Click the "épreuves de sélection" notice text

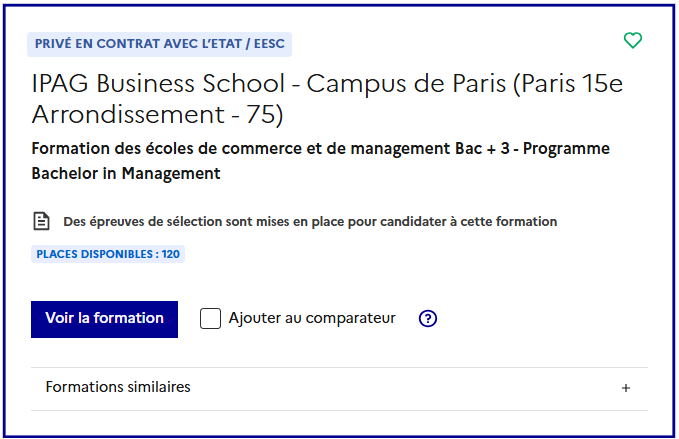click(x=310, y=221)
